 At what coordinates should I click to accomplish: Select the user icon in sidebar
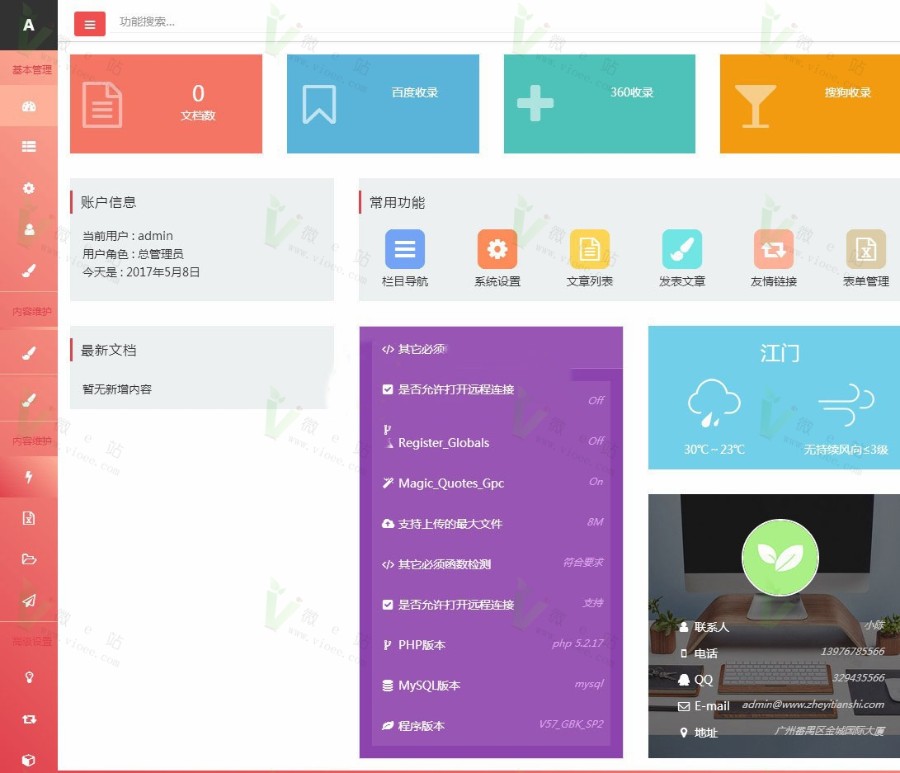(29, 230)
